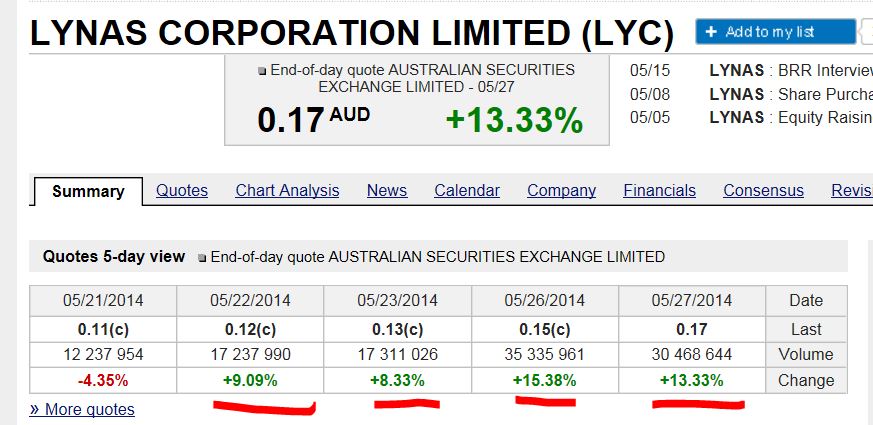Open the Consensus tab
The height and width of the screenshot is (425, 873).
click(763, 190)
